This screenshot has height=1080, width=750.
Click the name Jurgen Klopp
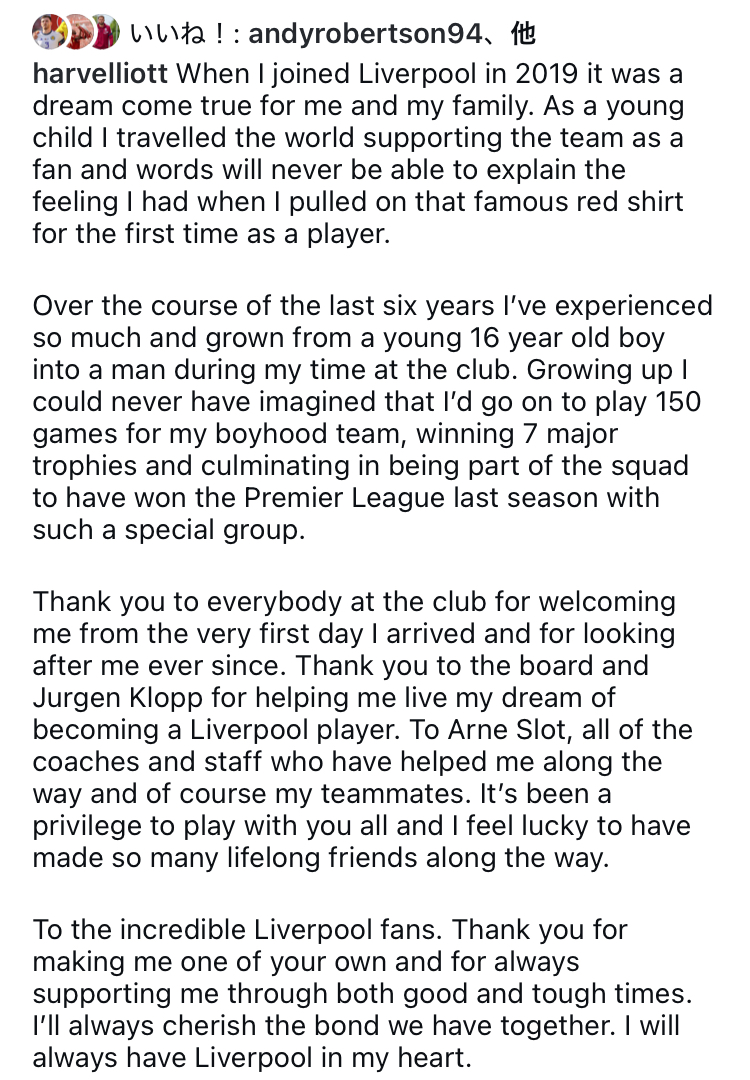118,698
